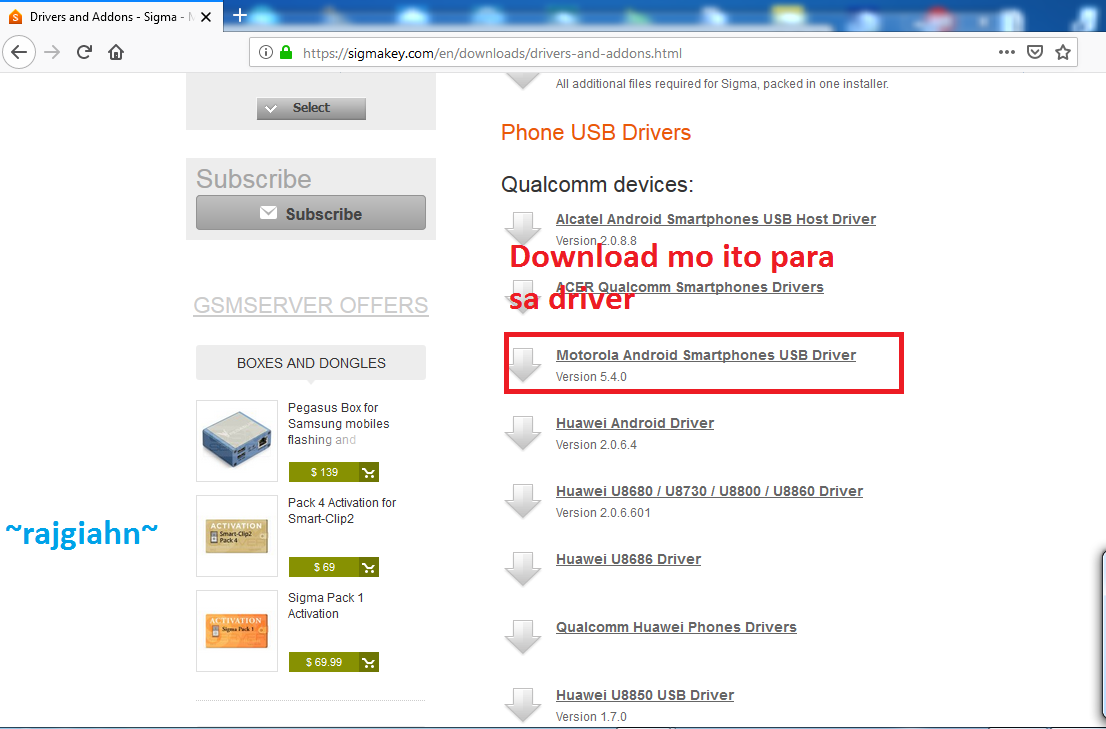
Task: Select 'Version 5.4.0' text
Action: tap(591, 376)
